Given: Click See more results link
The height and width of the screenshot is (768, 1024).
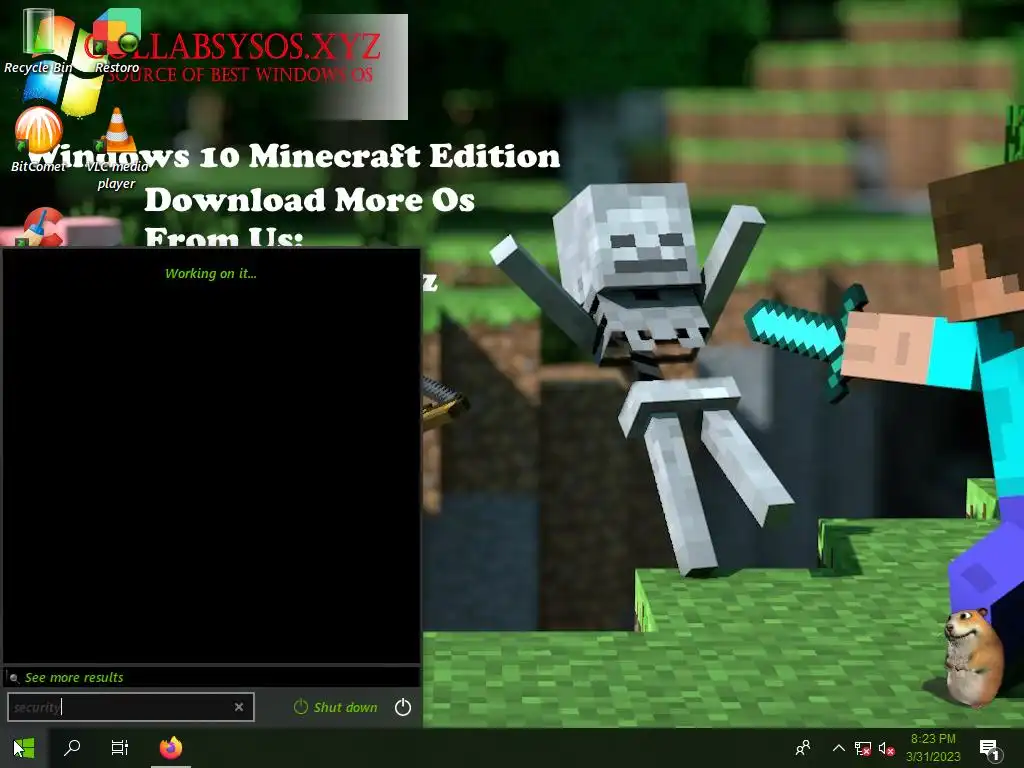Looking at the screenshot, I should (x=74, y=677).
